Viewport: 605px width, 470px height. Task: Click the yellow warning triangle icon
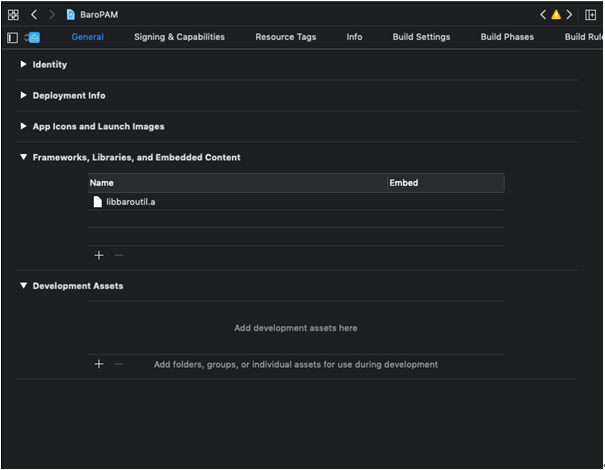pos(556,15)
